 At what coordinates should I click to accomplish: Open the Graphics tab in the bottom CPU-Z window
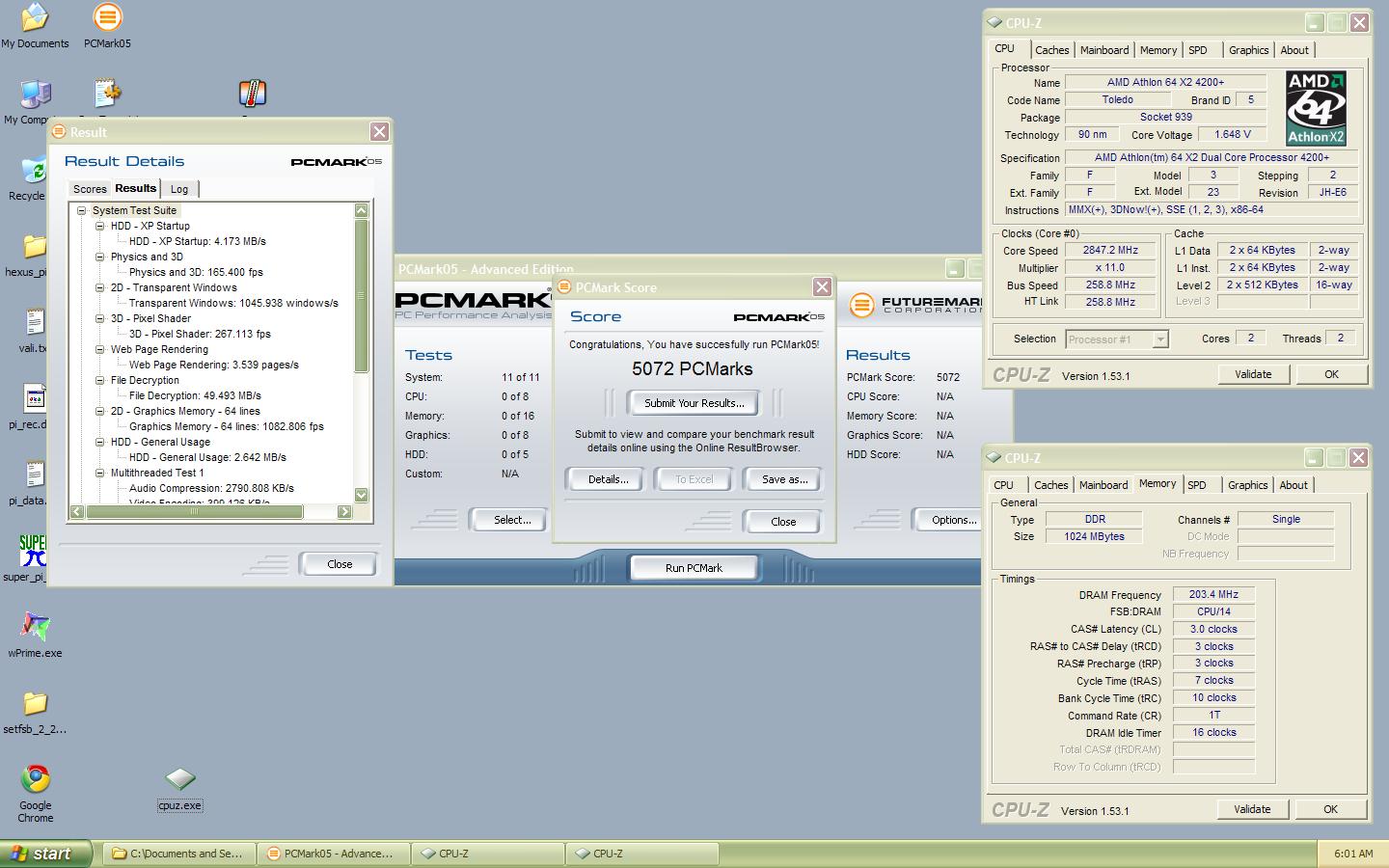coord(1247,485)
